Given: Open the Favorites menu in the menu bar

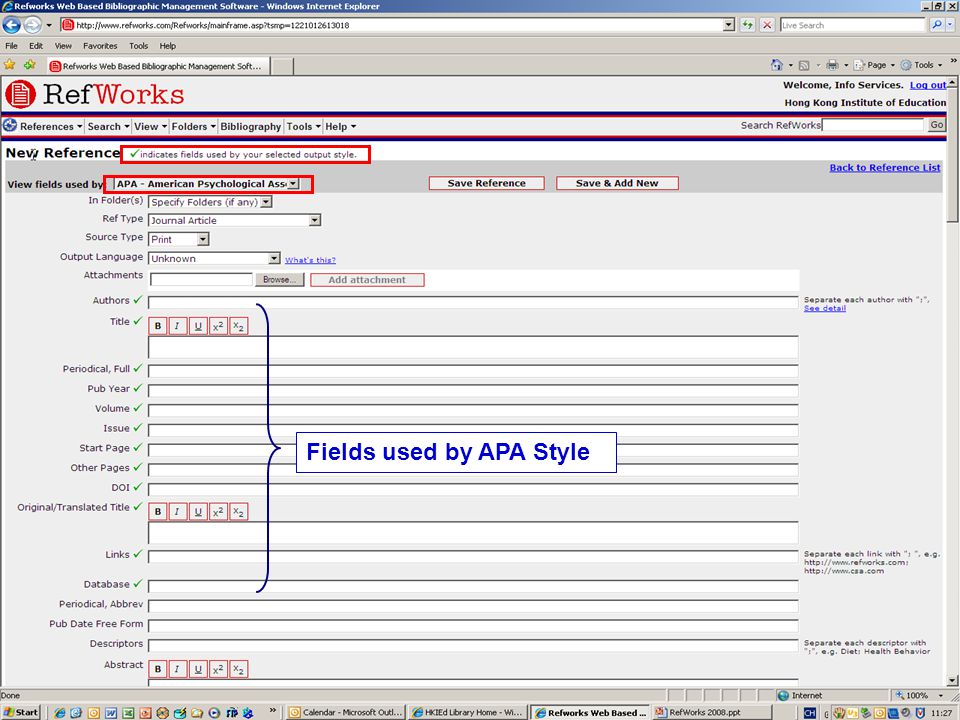Looking at the screenshot, I should tap(100, 46).
